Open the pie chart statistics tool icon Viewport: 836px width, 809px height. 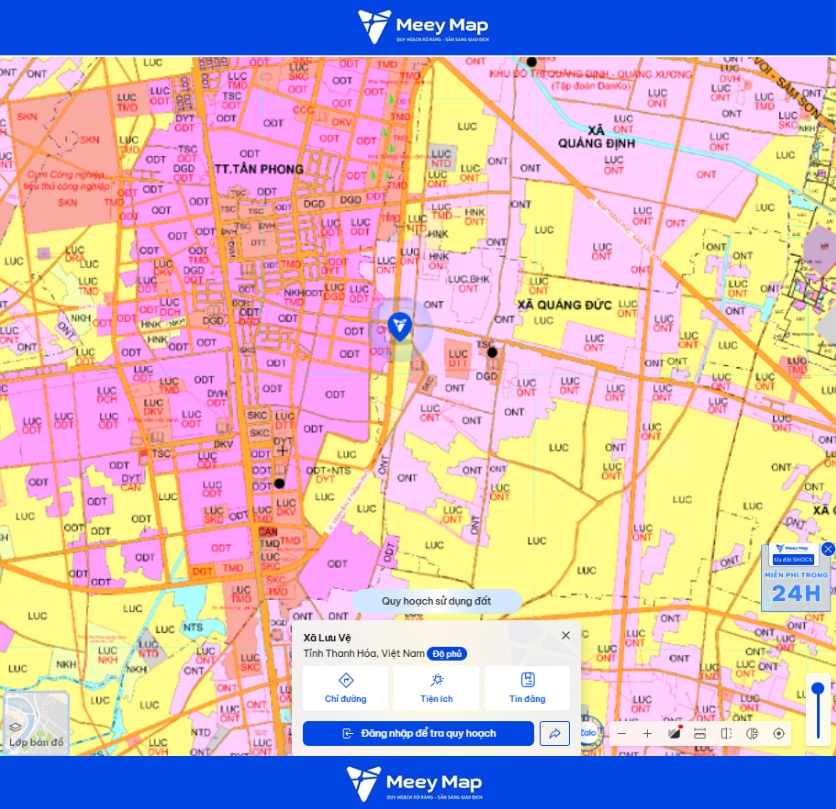tap(752, 733)
